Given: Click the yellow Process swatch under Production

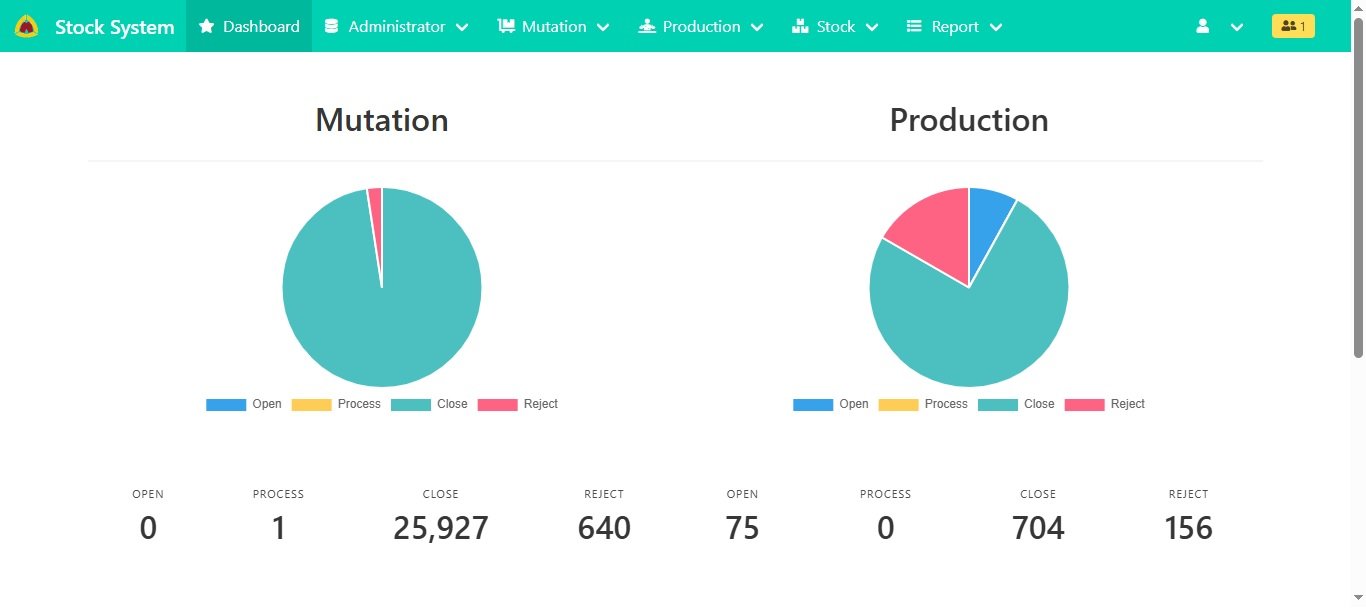Looking at the screenshot, I should (898, 404).
